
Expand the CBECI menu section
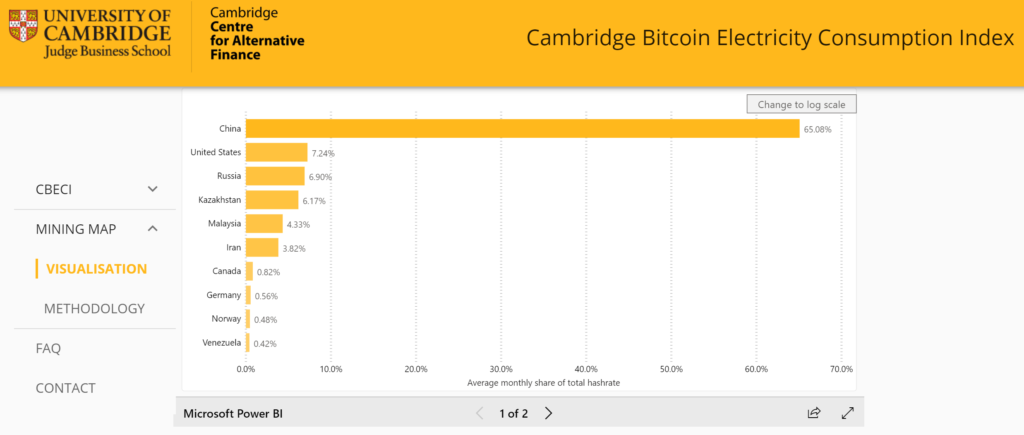click(x=153, y=188)
